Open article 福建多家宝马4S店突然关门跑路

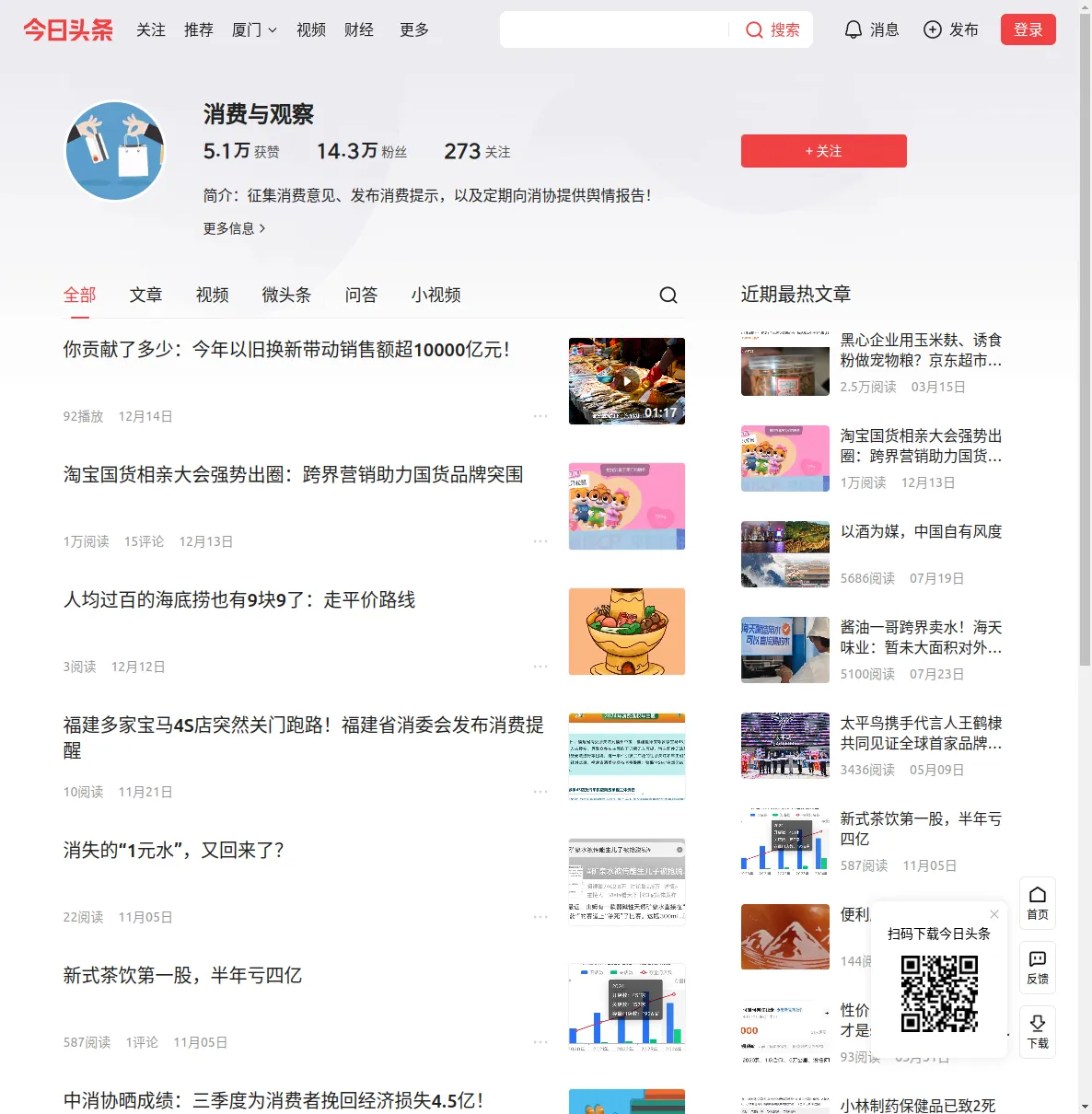click(x=304, y=737)
